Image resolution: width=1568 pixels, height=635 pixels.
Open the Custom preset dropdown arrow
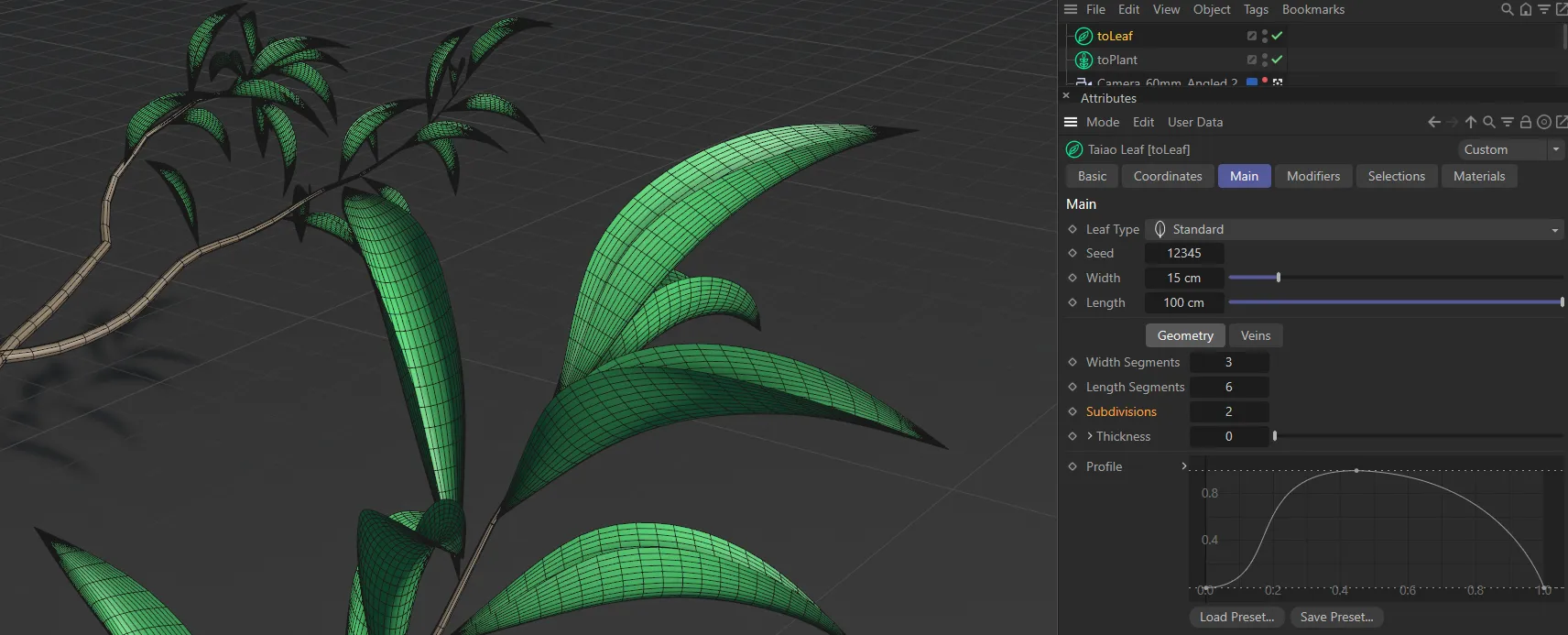pyautogui.click(x=1555, y=149)
